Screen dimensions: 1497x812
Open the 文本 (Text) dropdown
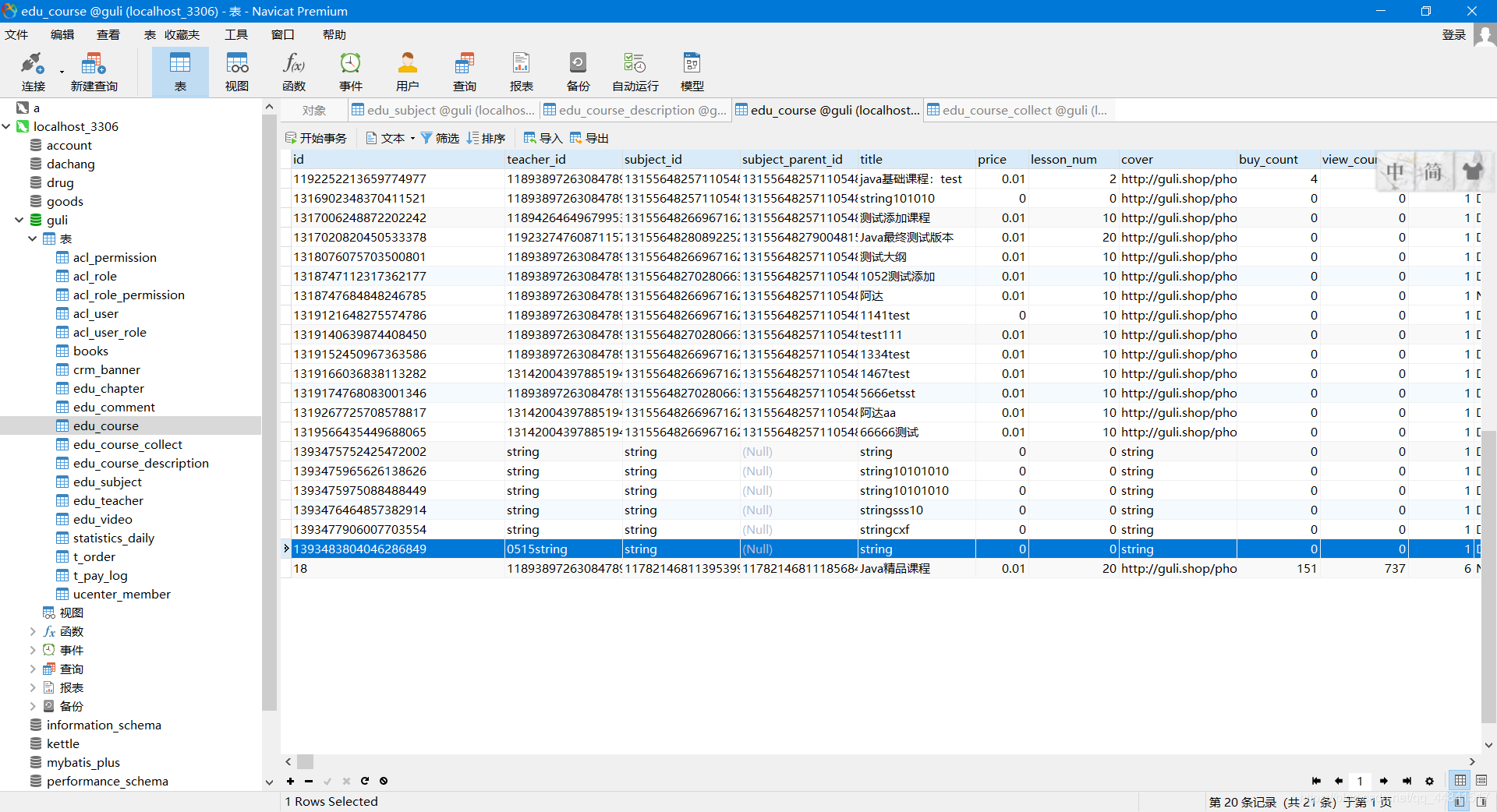(391, 138)
